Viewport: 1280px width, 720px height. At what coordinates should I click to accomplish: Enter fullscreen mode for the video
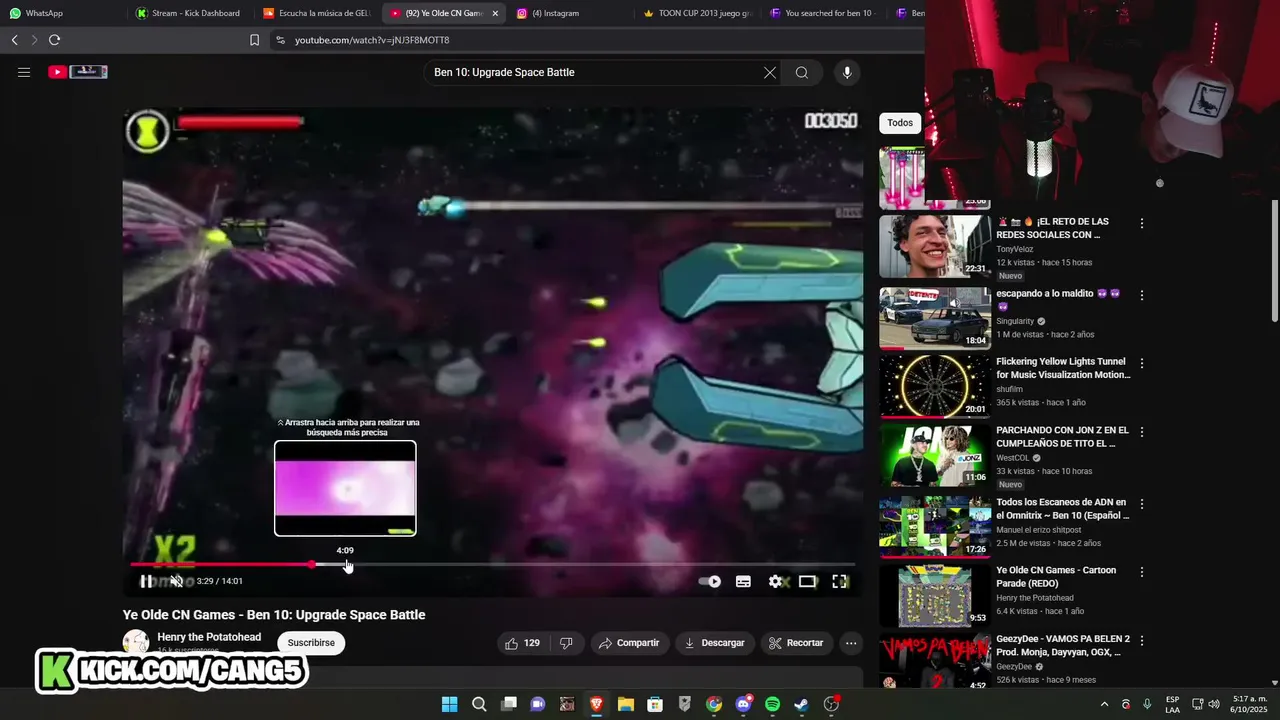coord(840,581)
